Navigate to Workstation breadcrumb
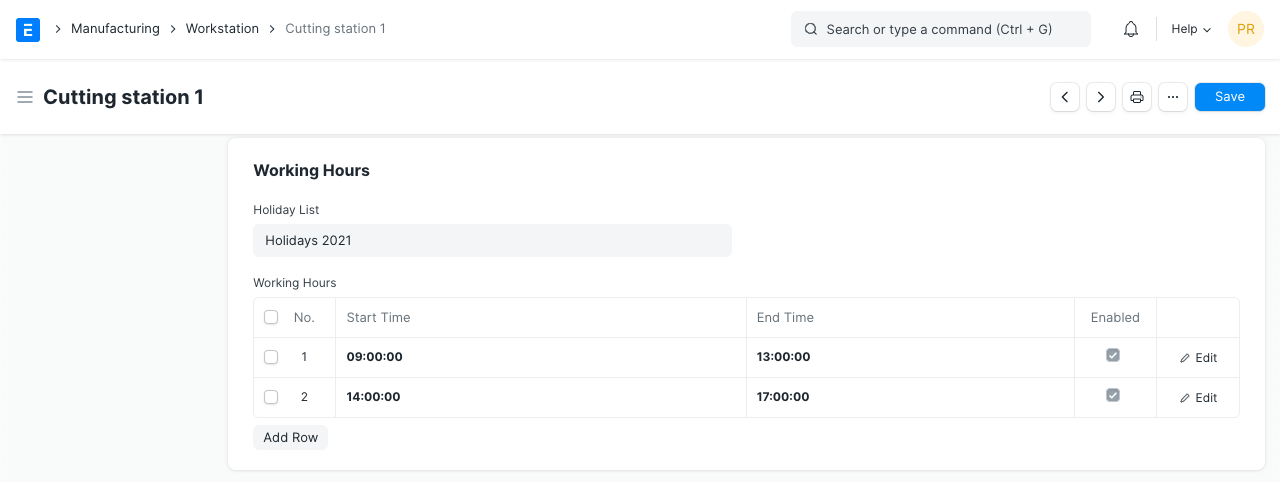 pos(222,29)
